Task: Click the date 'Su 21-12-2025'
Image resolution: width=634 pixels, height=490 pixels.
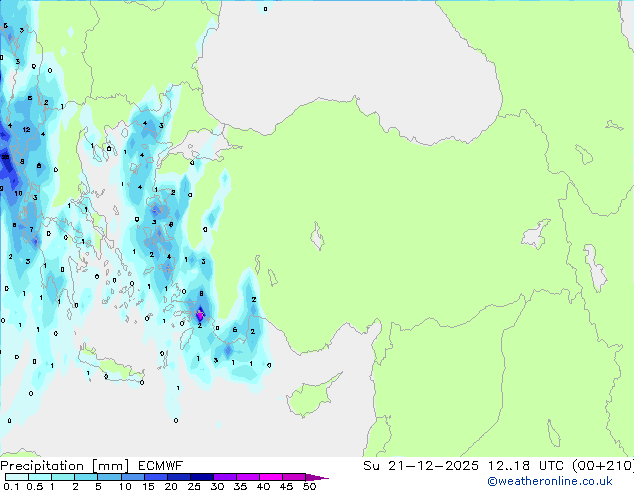Action: click(x=421, y=466)
